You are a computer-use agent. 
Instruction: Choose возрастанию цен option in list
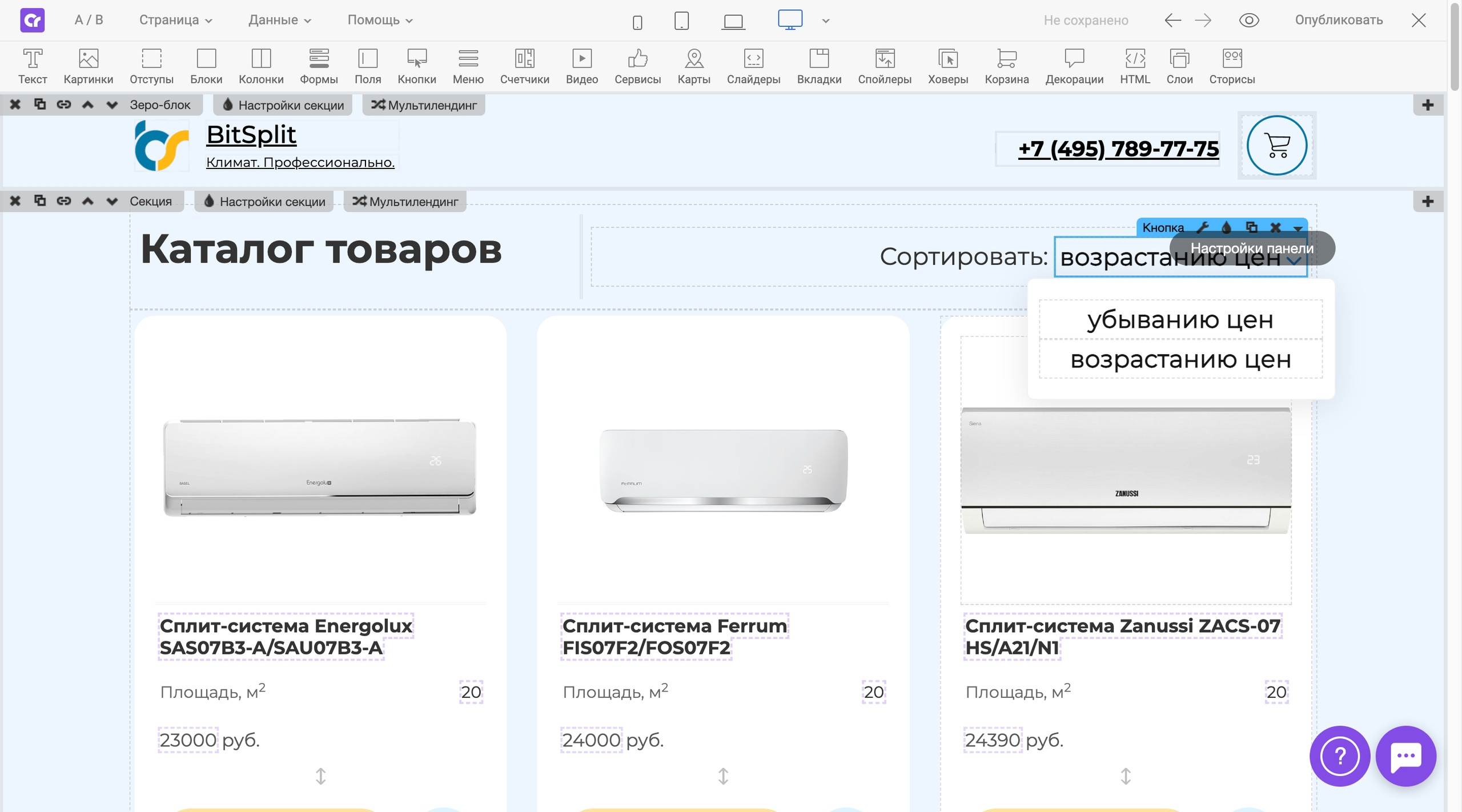pyautogui.click(x=1180, y=359)
